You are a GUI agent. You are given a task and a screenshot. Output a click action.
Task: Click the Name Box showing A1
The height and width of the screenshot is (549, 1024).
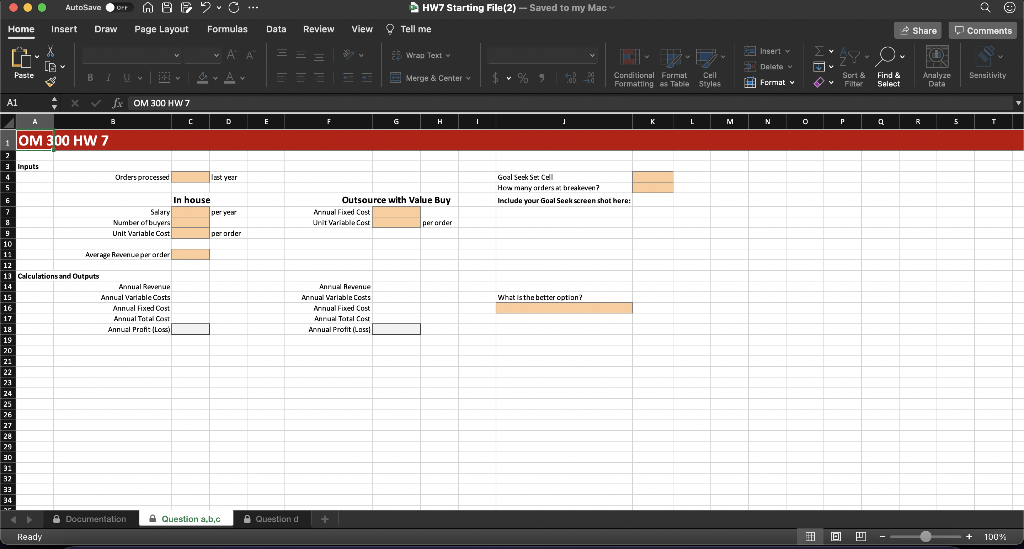[26, 103]
